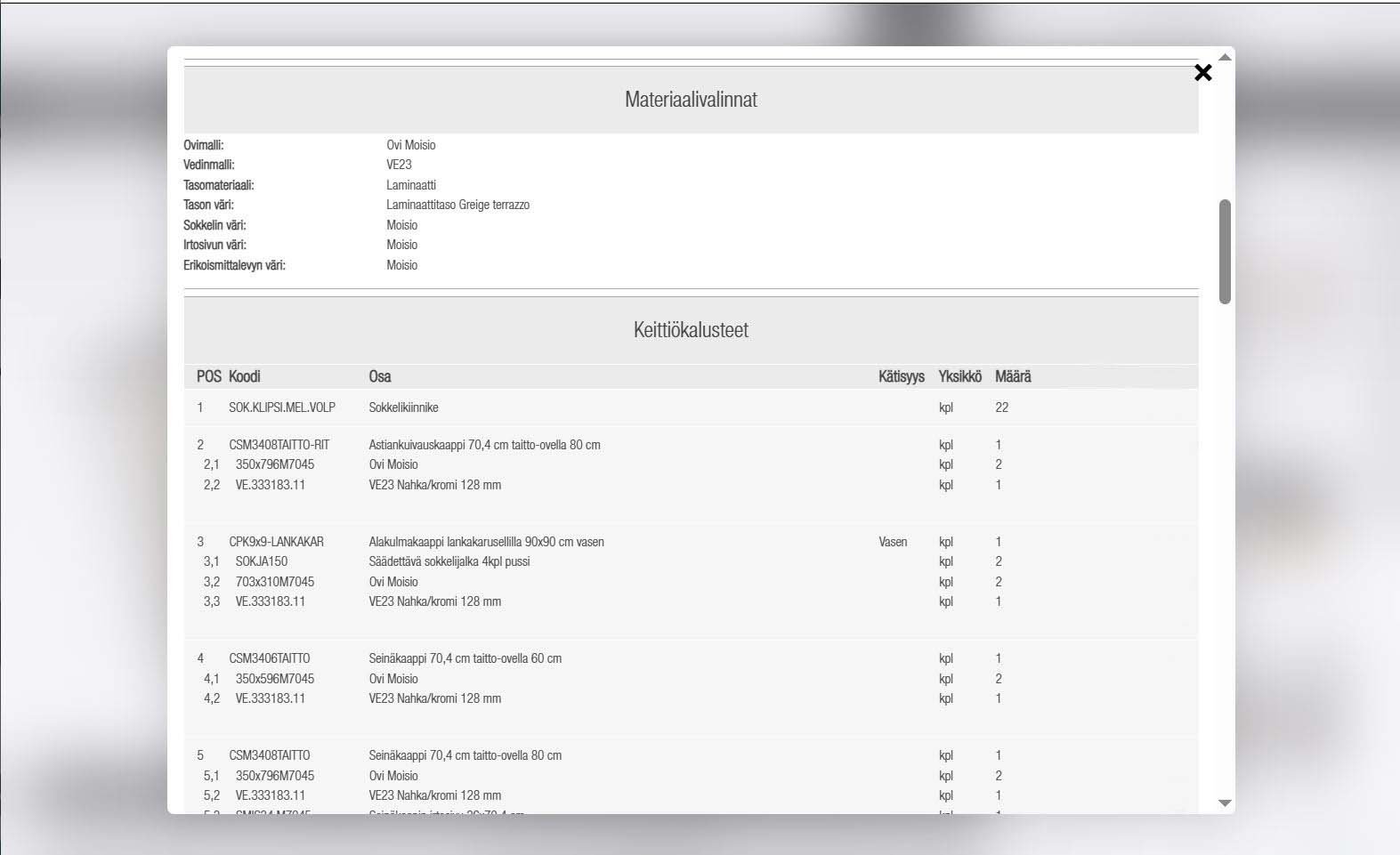Click the Vasen handedness cell
1400x855 pixels.
coord(893,542)
